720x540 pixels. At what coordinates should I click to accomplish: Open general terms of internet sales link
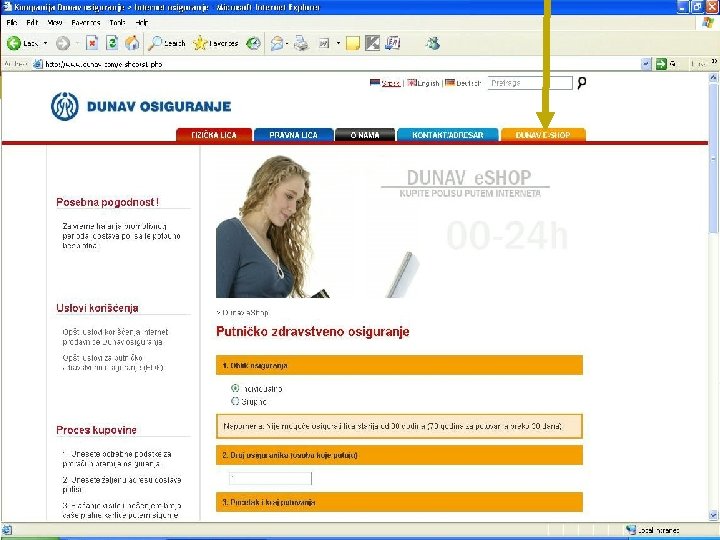pyautogui.click(x=115, y=337)
